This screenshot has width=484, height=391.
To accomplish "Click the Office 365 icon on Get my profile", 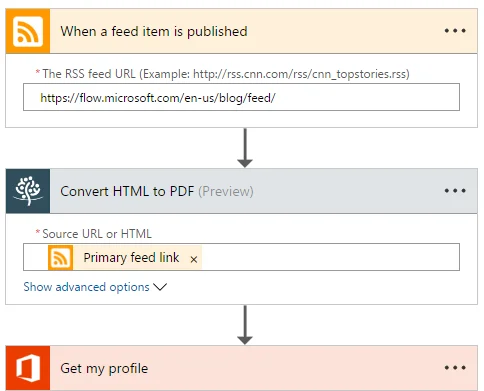I will 28,368.
